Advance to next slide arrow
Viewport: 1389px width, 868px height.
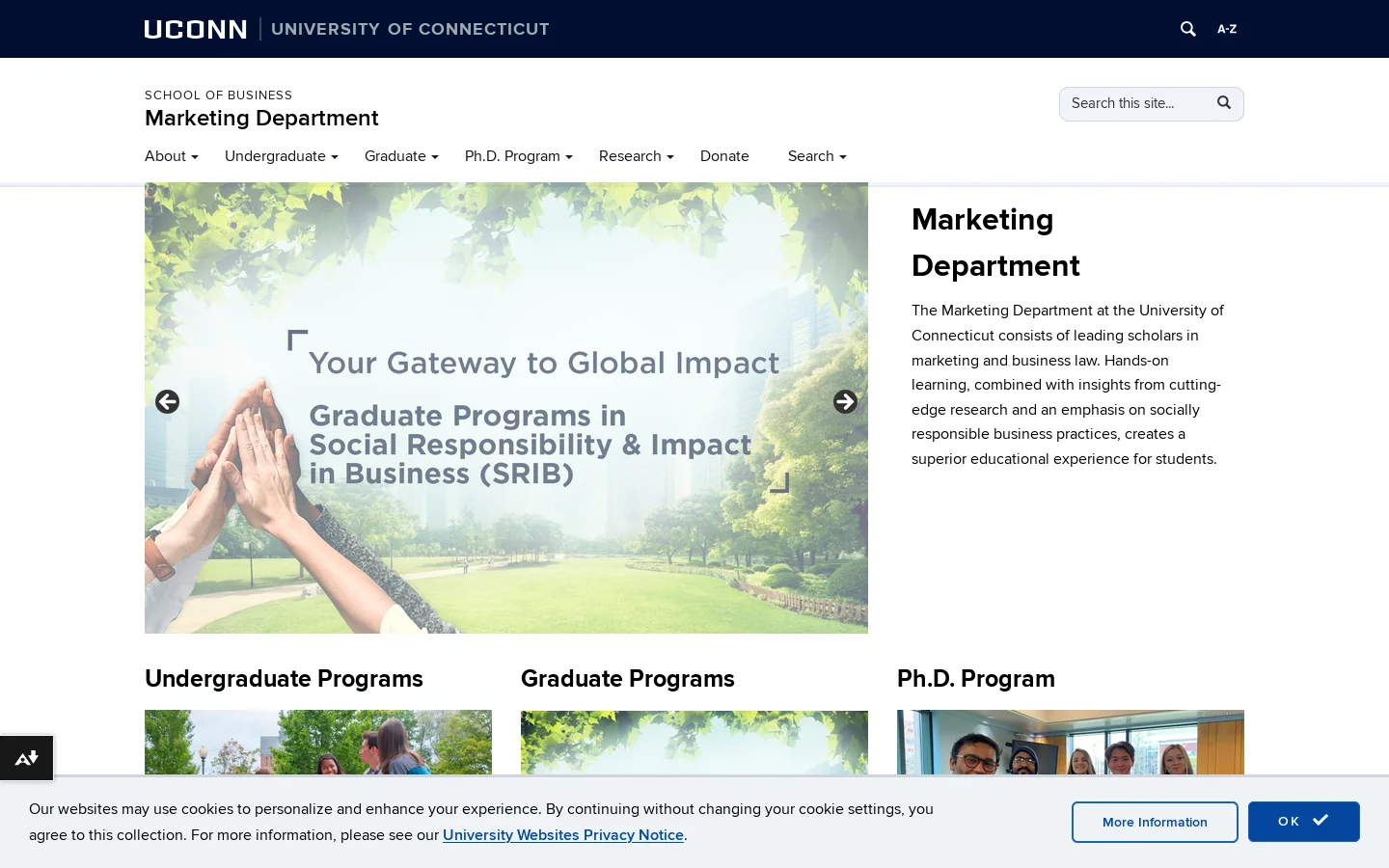pyautogui.click(x=845, y=401)
